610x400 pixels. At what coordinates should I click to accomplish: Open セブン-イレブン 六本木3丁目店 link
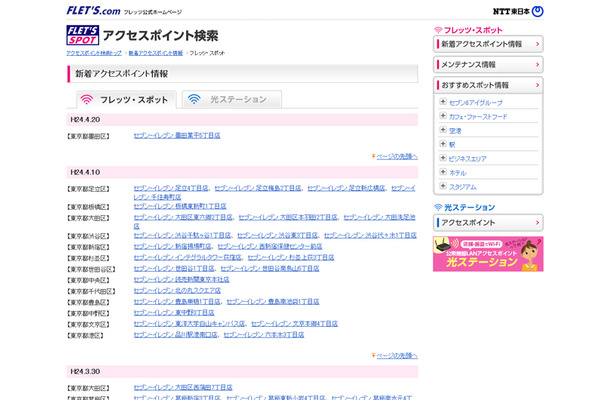pos(264,335)
